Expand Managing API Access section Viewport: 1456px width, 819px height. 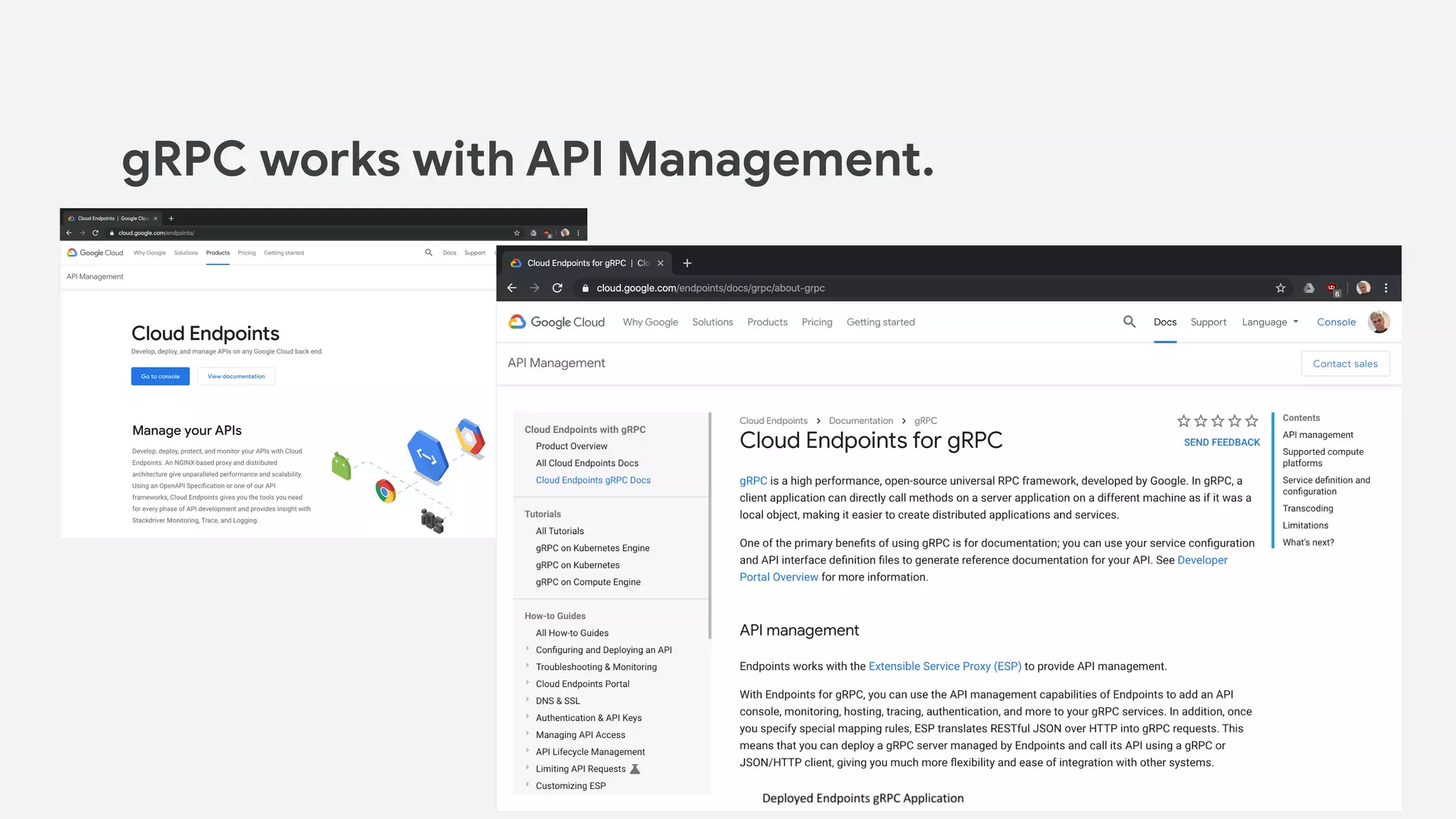[528, 734]
